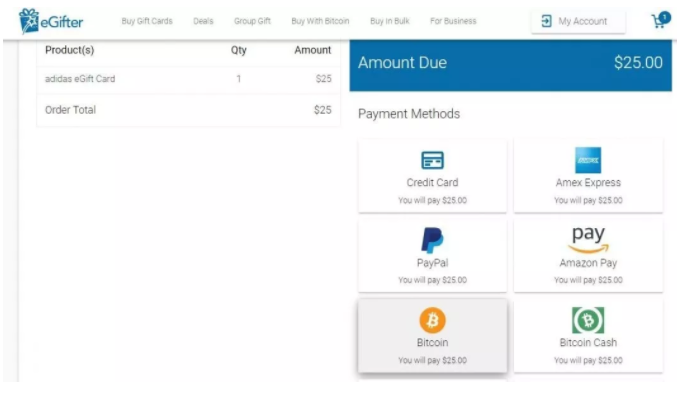Click the adidas eGift Card product row
The width and height of the screenshot is (677, 403).
tap(188, 79)
